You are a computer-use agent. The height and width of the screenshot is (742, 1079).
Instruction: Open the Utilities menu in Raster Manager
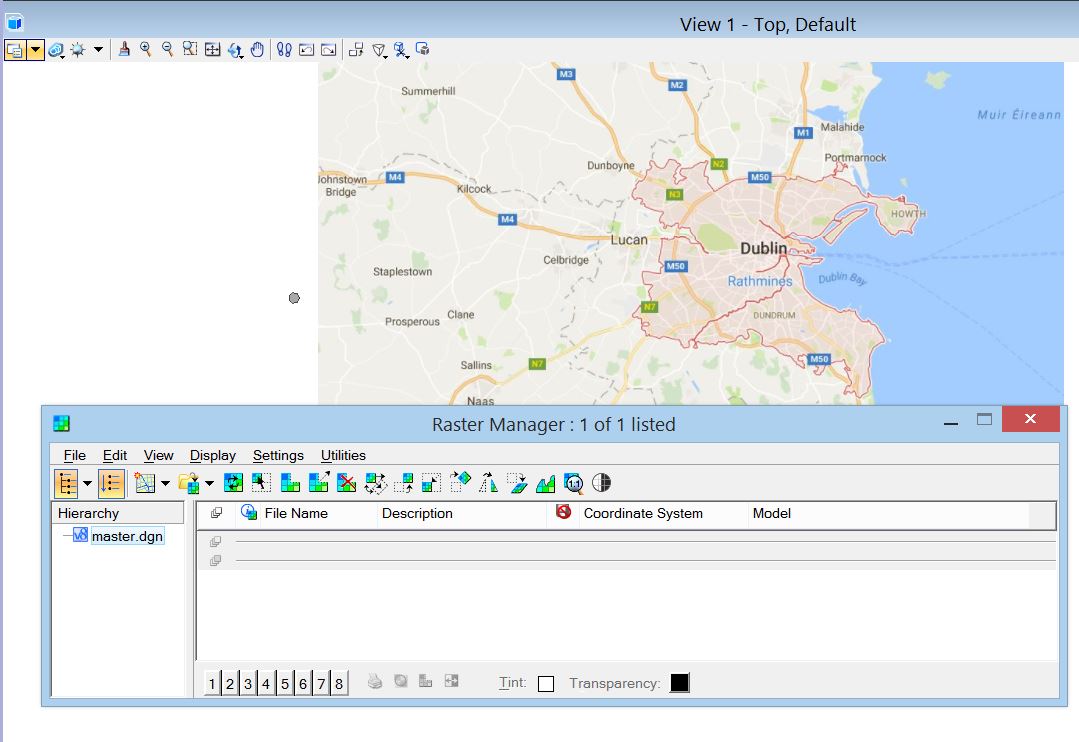point(343,456)
